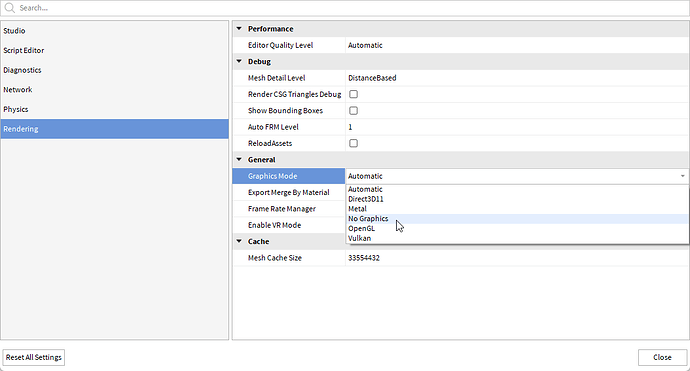
Task: Click the ReloadAssets label
Action: (x=270, y=143)
